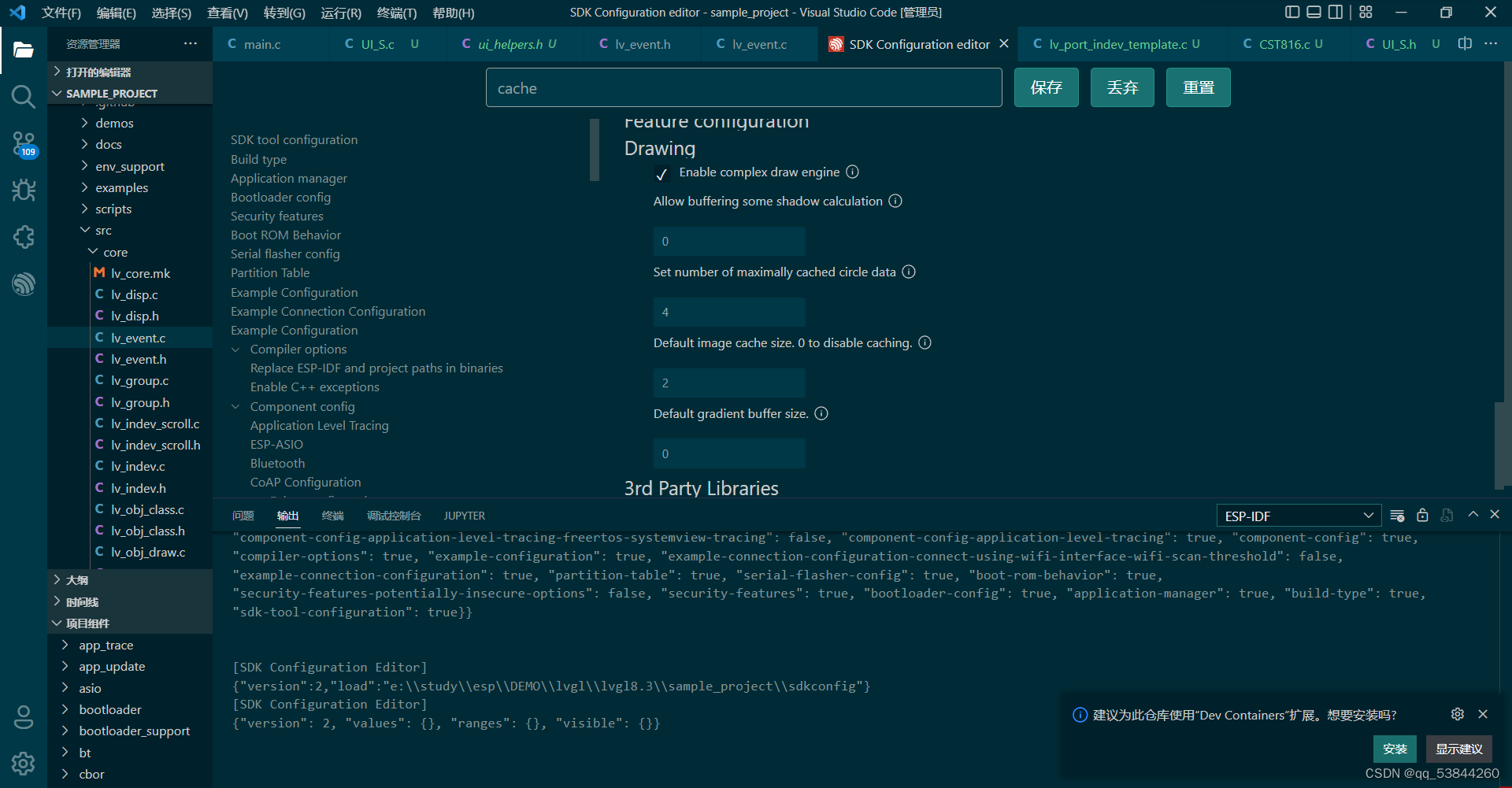Open the 运行(R) menu
Image resolution: width=1512 pixels, height=788 pixels.
pos(341,13)
